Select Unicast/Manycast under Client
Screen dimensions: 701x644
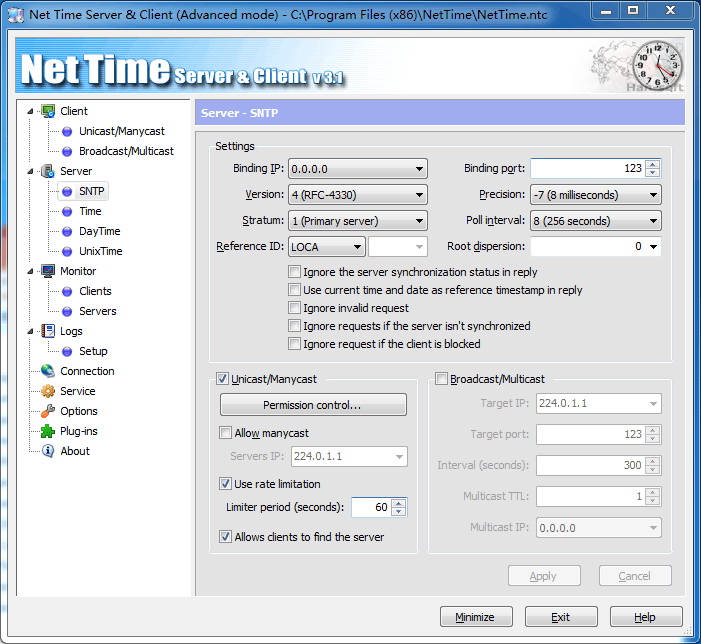tap(121, 131)
